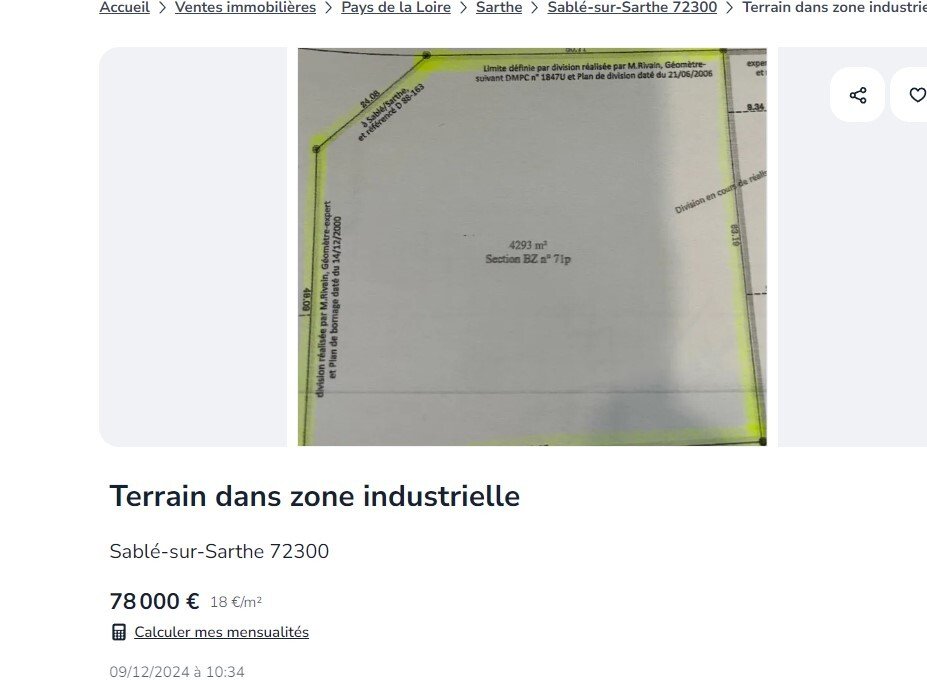Click chevron after Ventes immobilières
927x683 pixels.
[329, 8]
